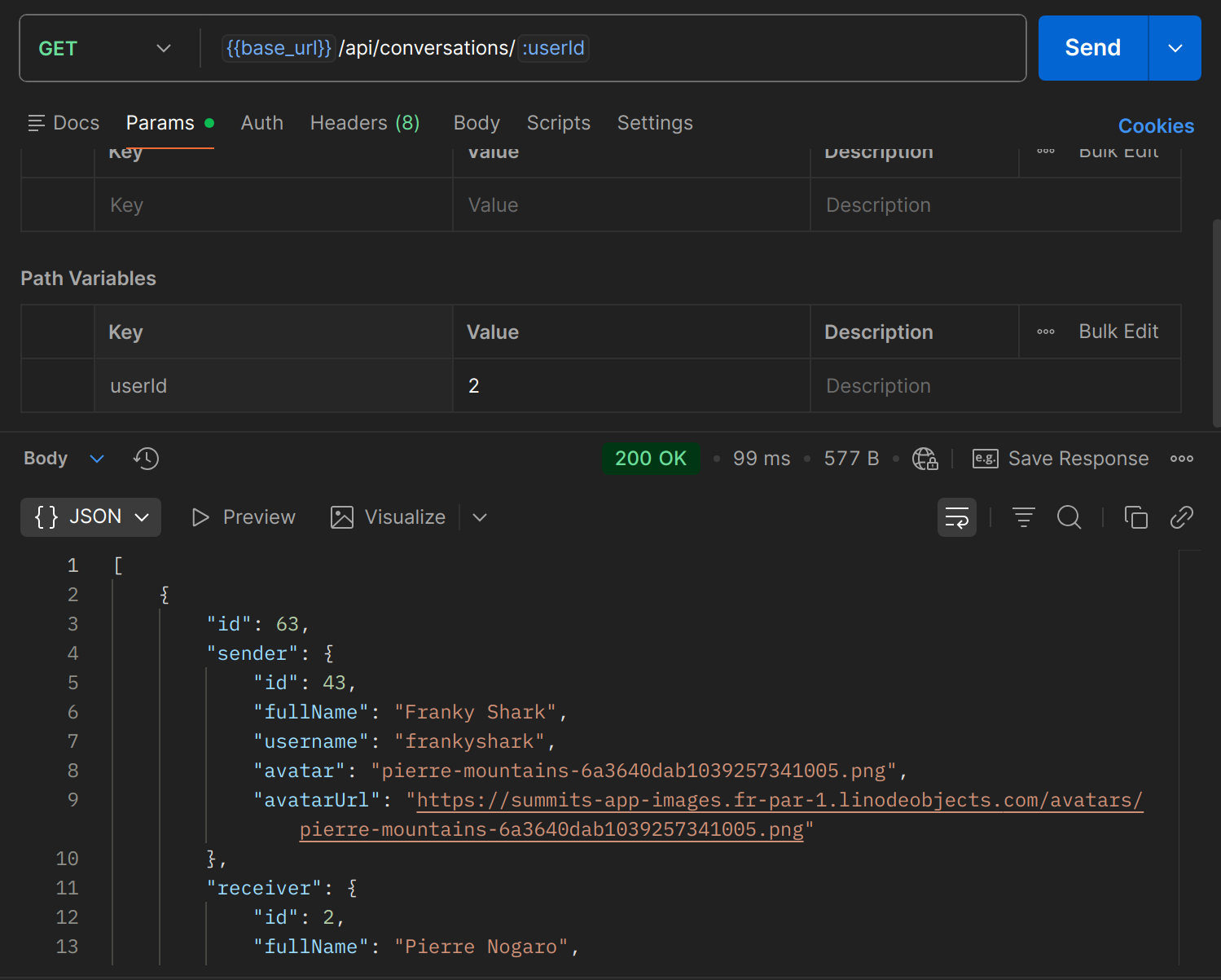This screenshot has width=1221, height=980.
Task: Open the Docs tab
Action: coord(64,123)
